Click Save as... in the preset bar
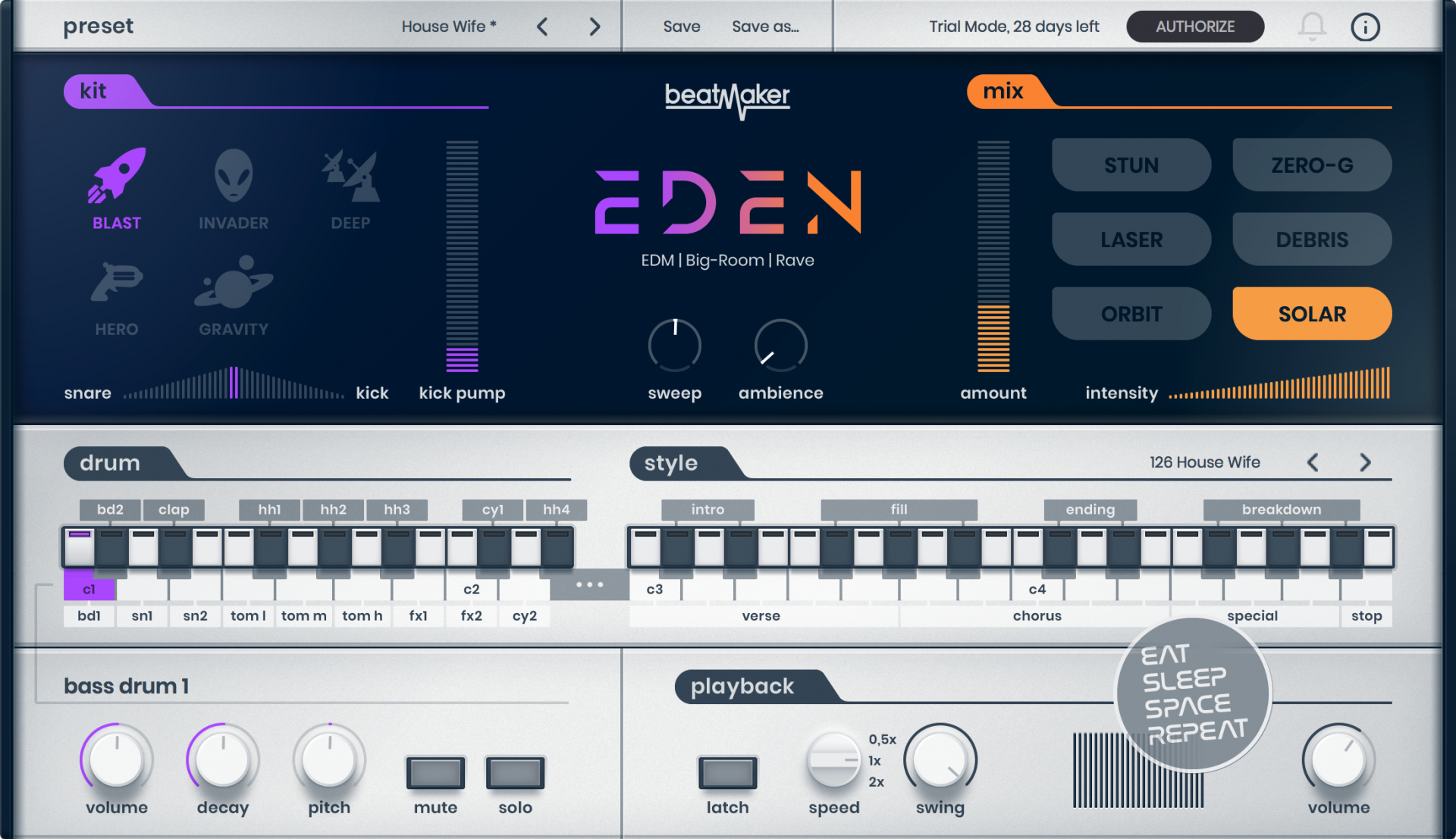Viewport: 1456px width, 839px height. [765, 27]
